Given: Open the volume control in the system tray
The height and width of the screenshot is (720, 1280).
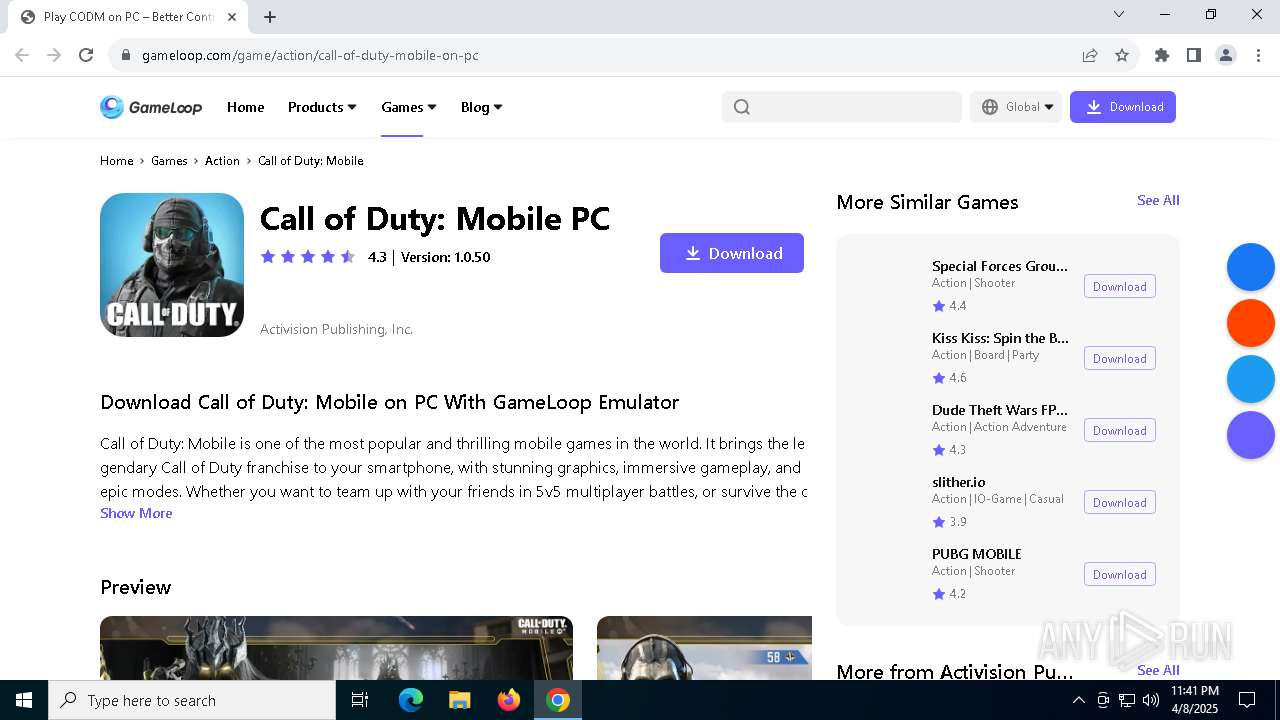Looking at the screenshot, I should (1151, 700).
